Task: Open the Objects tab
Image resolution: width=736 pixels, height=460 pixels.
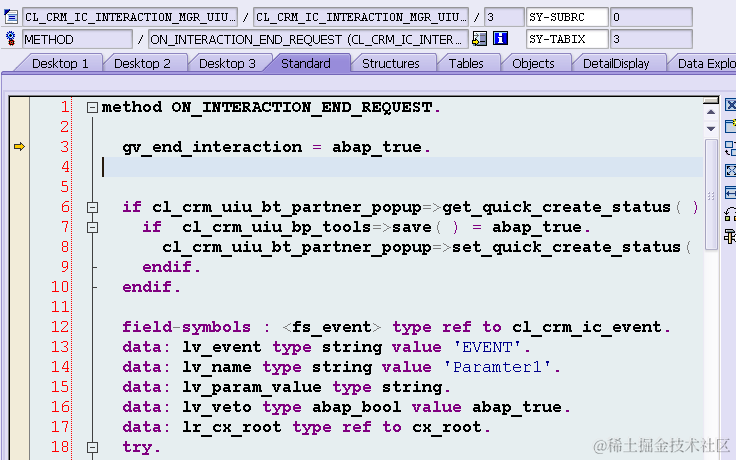Action: click(533, 63)
